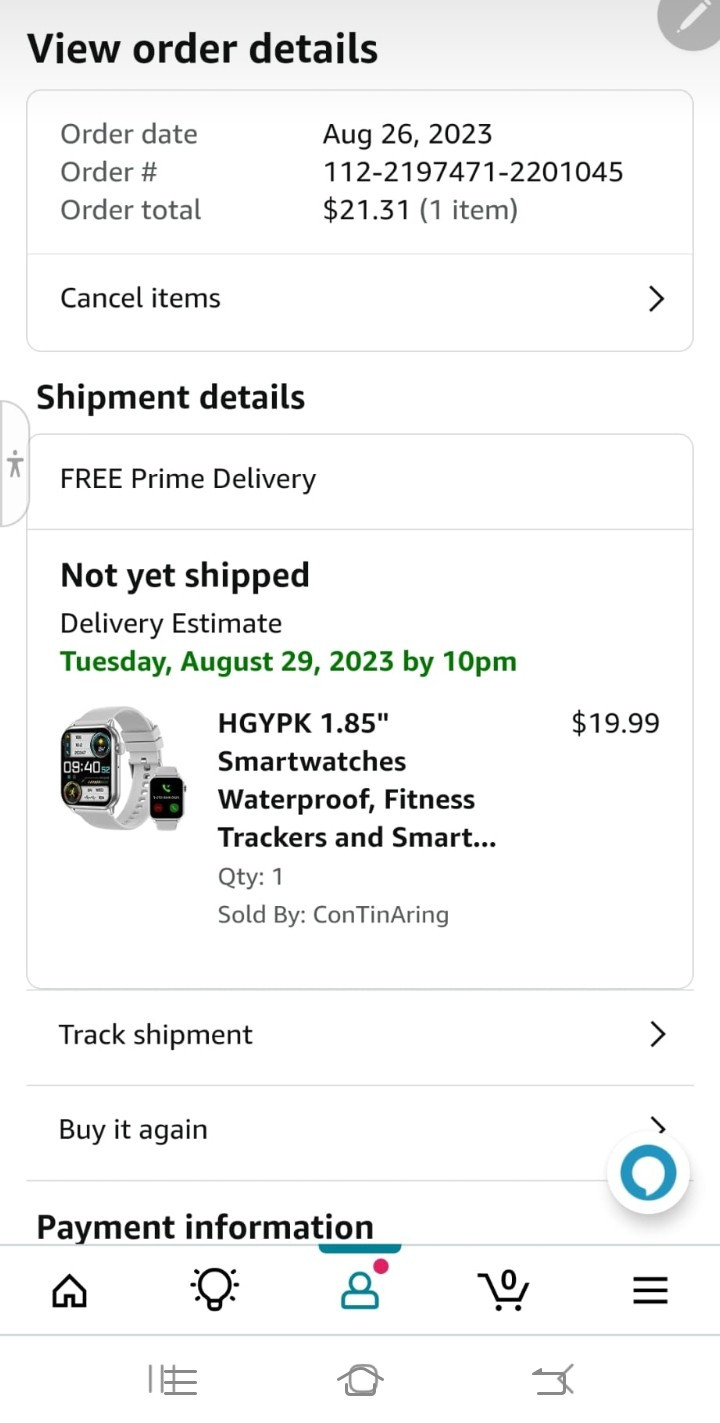Open the hamburger menu tab
The height and width of the screenshot is (1423, 720).
650,1291
